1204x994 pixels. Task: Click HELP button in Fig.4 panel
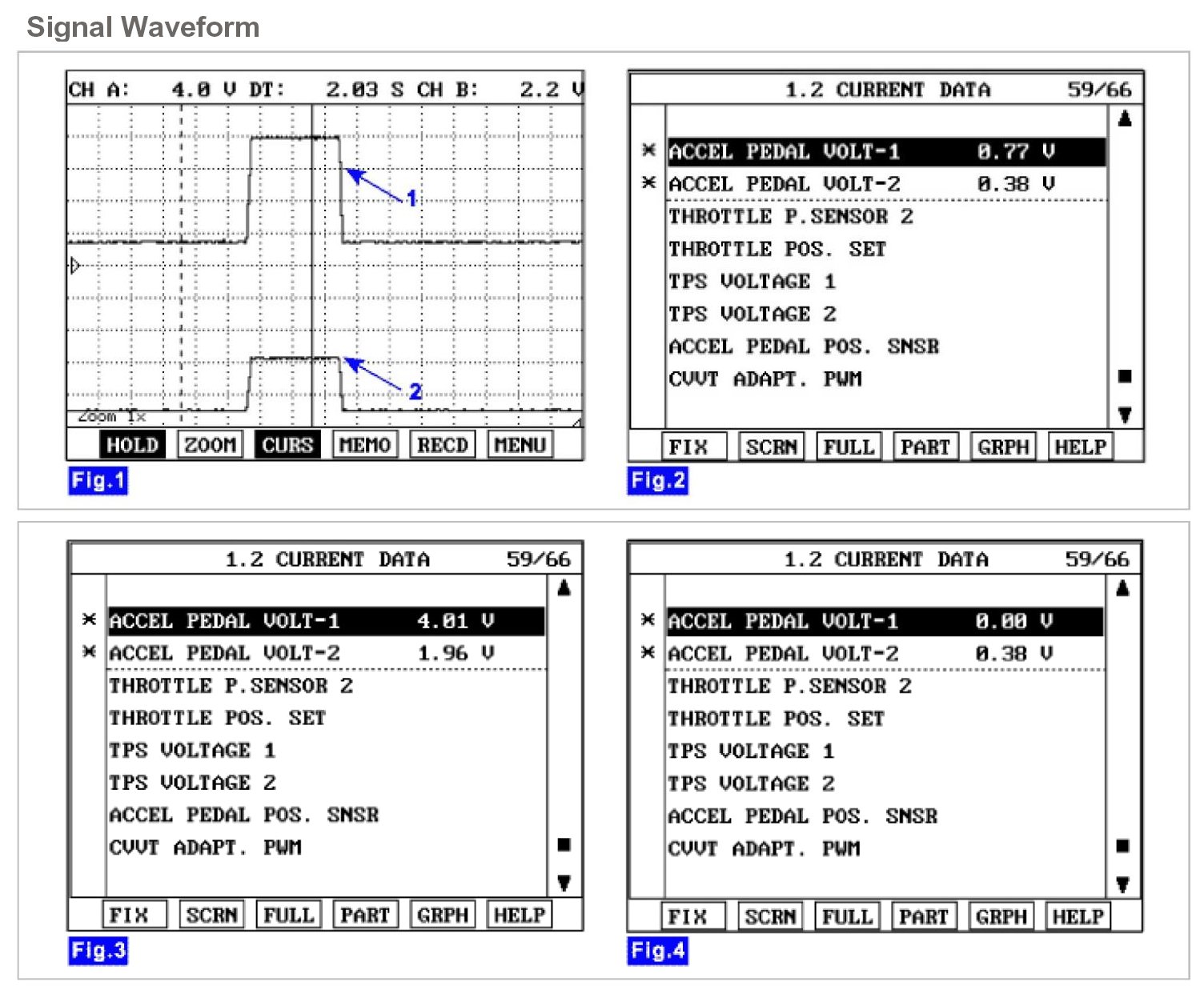coord(1078,916)
